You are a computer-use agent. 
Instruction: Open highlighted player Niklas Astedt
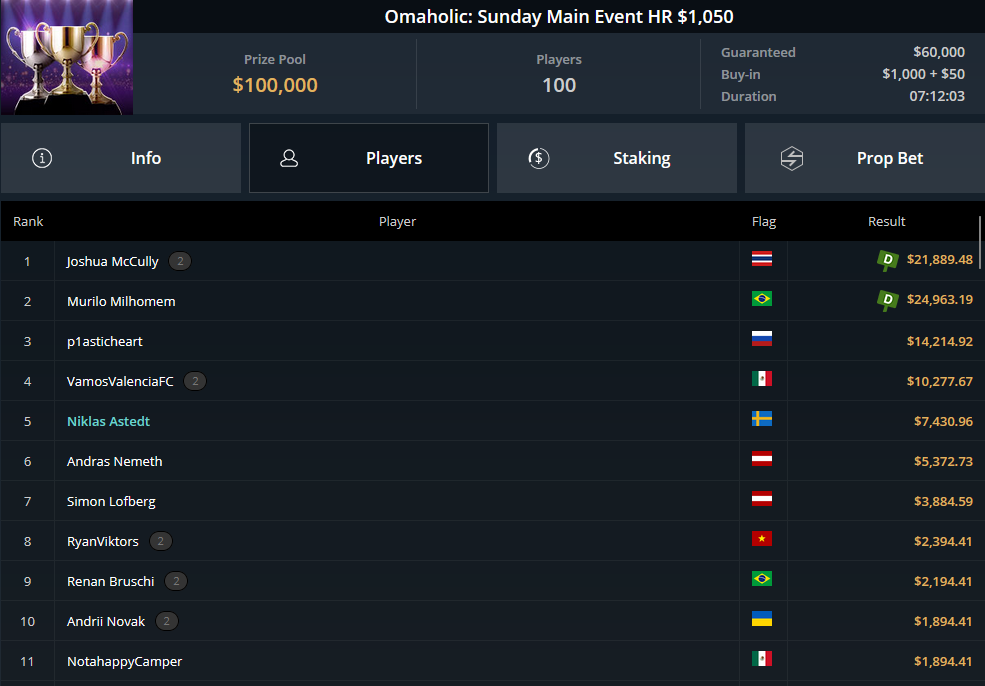pyautogui.click(x=109, y=422)
